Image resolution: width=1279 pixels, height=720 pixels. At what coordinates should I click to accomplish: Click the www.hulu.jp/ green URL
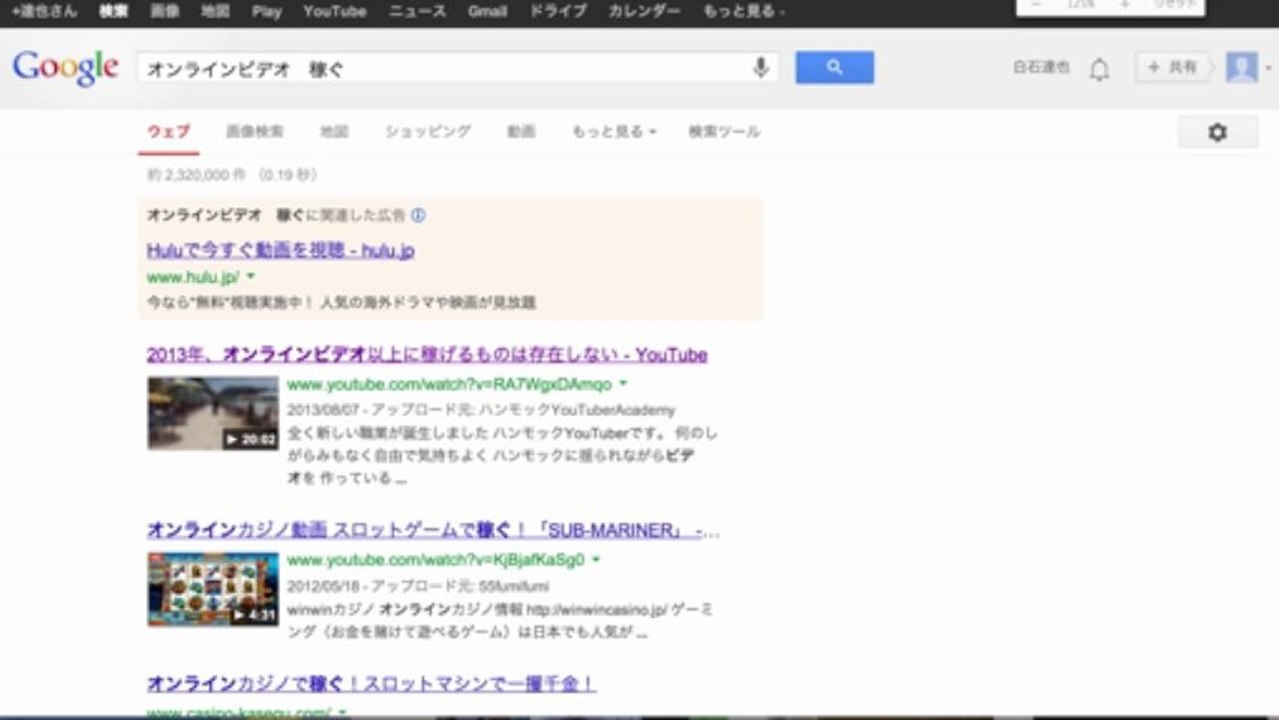pyautogui.click(x=193, y=277)
